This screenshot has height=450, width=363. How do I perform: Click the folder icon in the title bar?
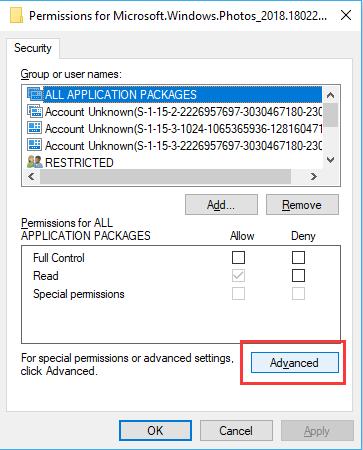pyautogui.click(x=16, y=15)
